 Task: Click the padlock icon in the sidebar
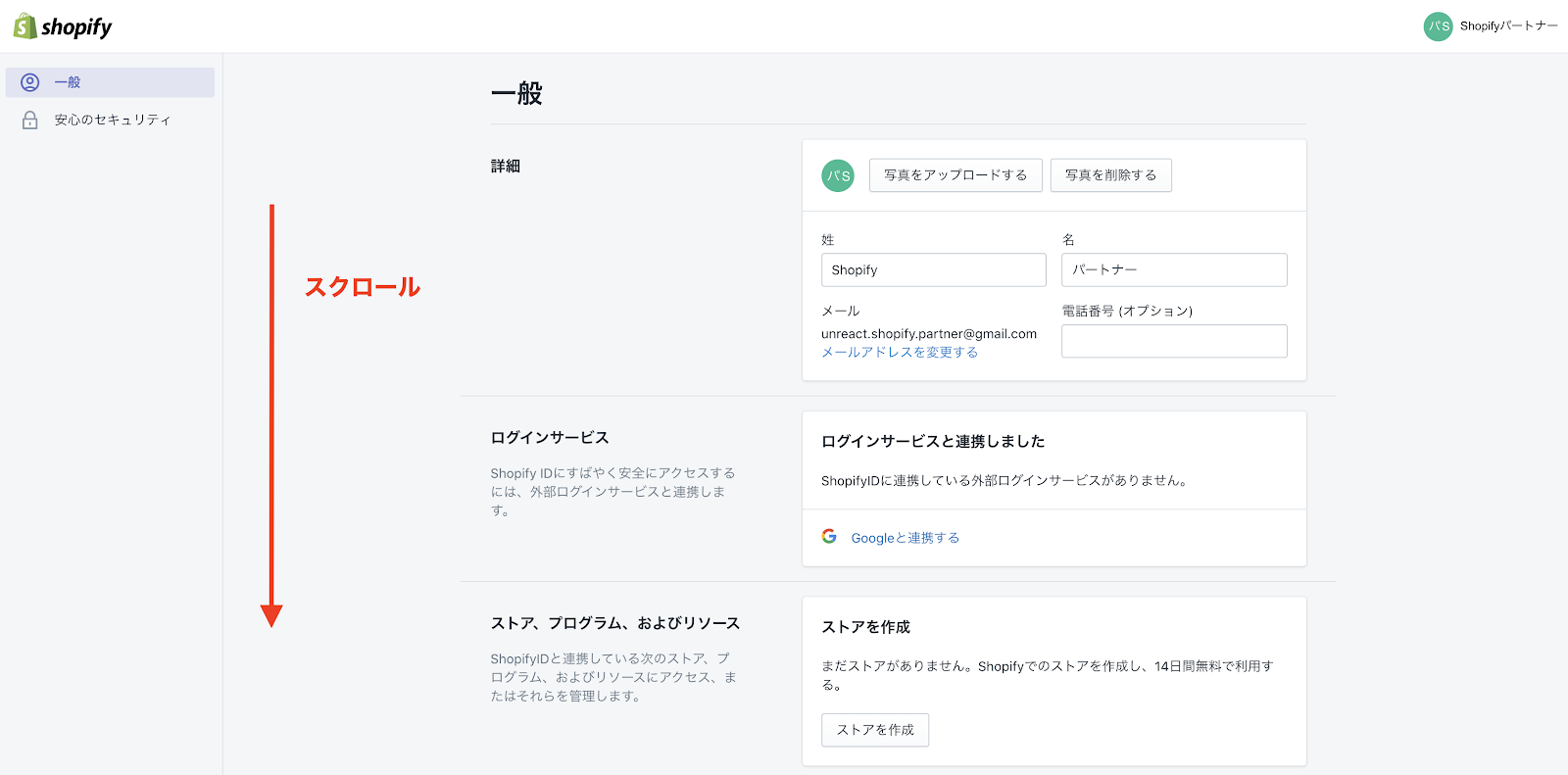point(30,120)
